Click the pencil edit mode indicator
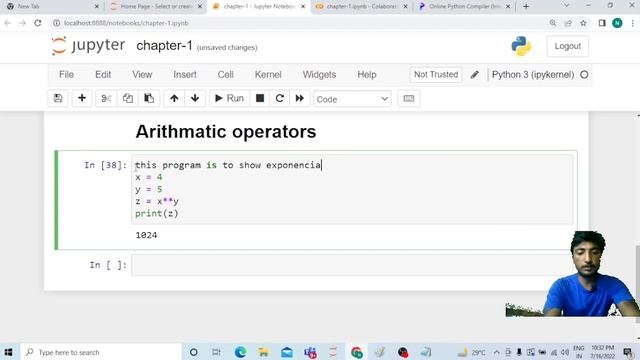This screenshot has width=640, height=360. coord(474,75)
